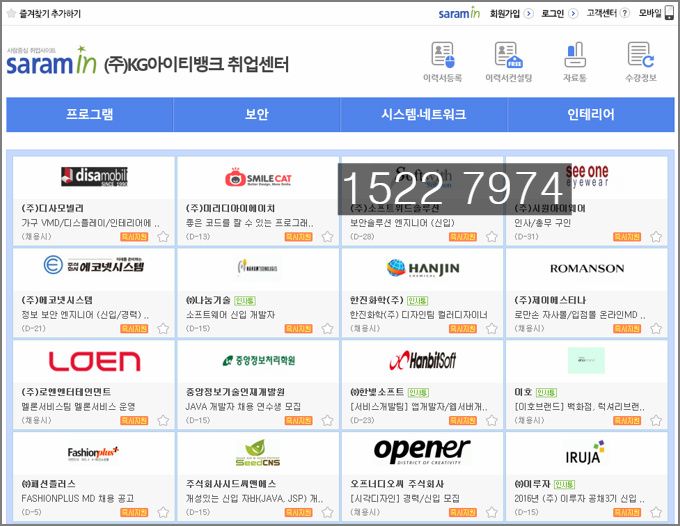
Task: Open the 고객센터 link
Action: click(602, 13)
